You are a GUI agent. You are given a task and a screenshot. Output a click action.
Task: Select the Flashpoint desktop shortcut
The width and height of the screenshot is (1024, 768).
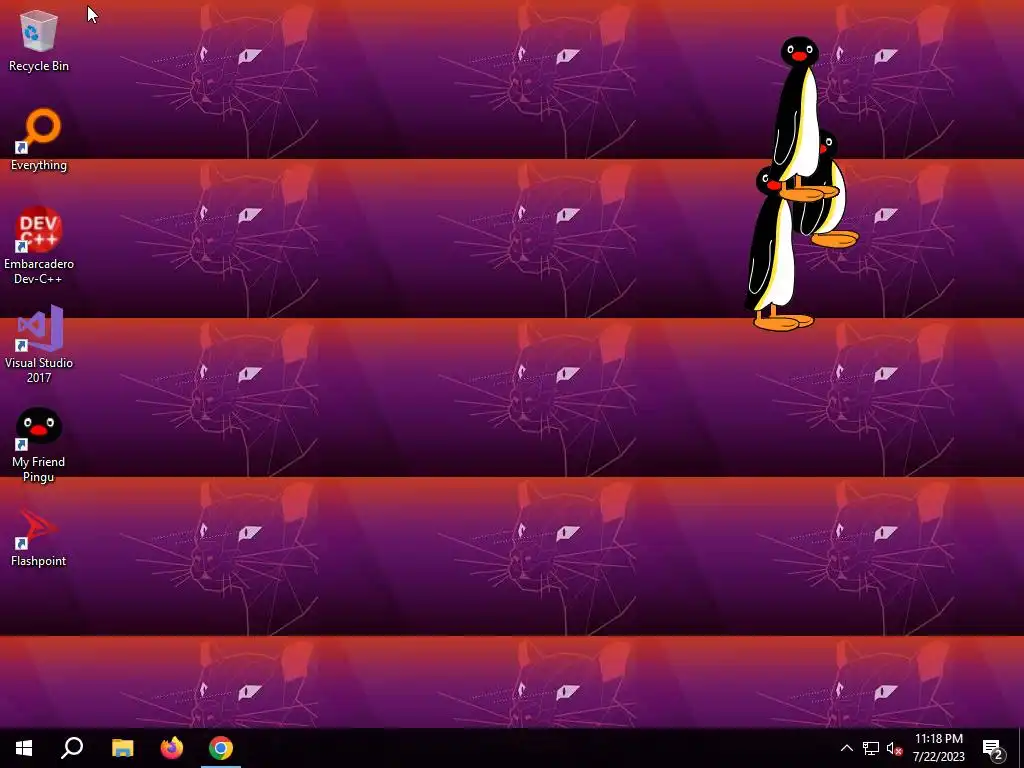39,537
